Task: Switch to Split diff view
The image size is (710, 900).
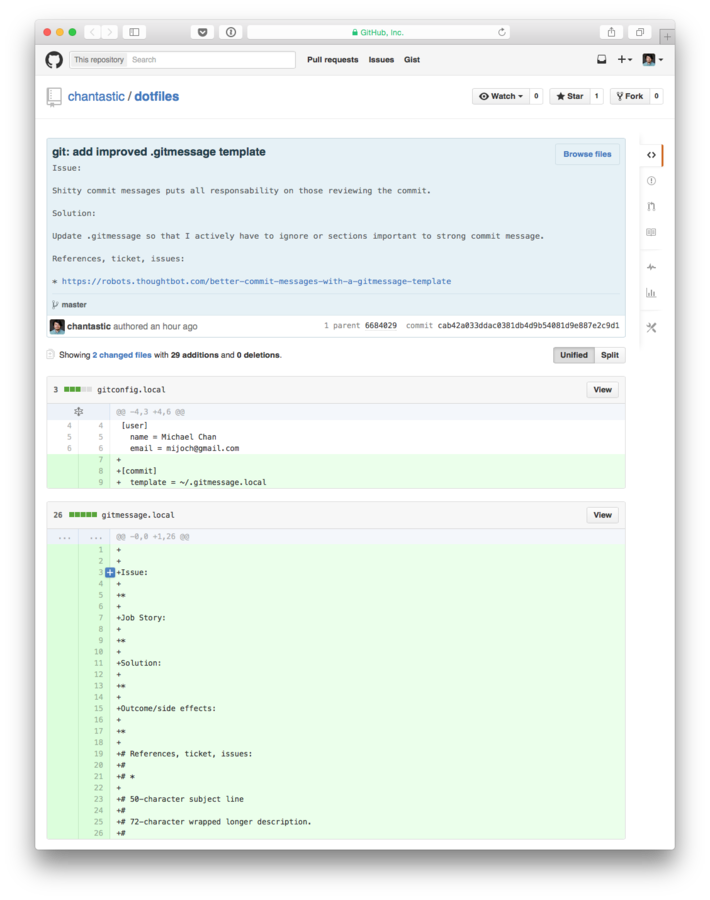Action: point(610,355)
